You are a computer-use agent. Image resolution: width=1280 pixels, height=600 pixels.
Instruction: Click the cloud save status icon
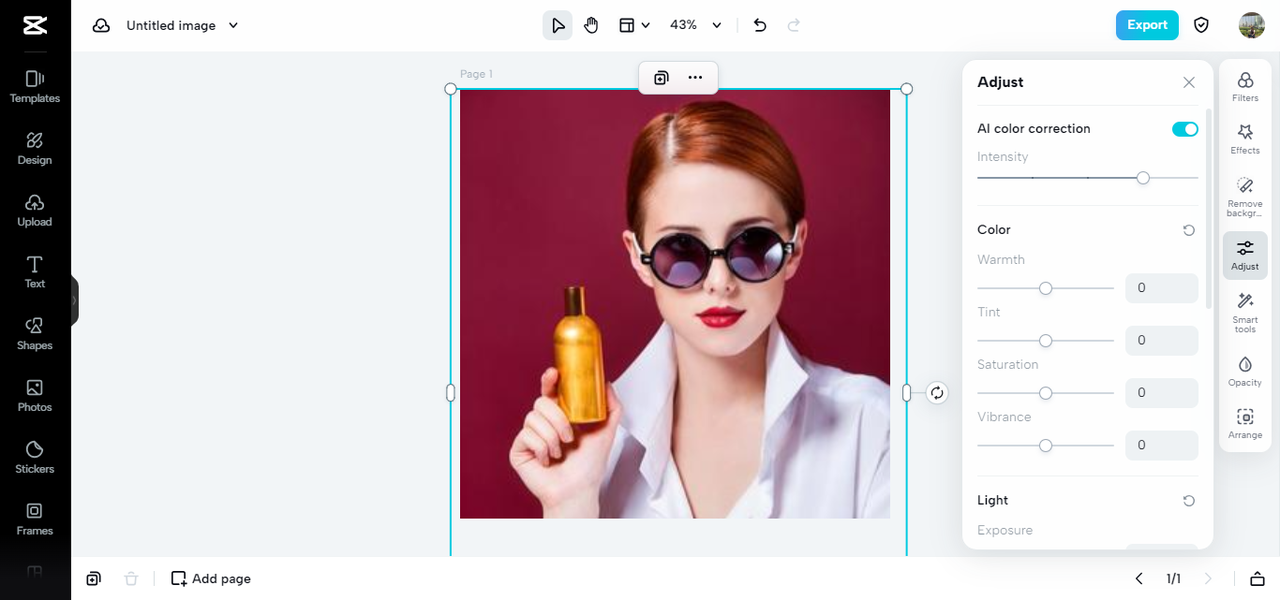point(101,26)
